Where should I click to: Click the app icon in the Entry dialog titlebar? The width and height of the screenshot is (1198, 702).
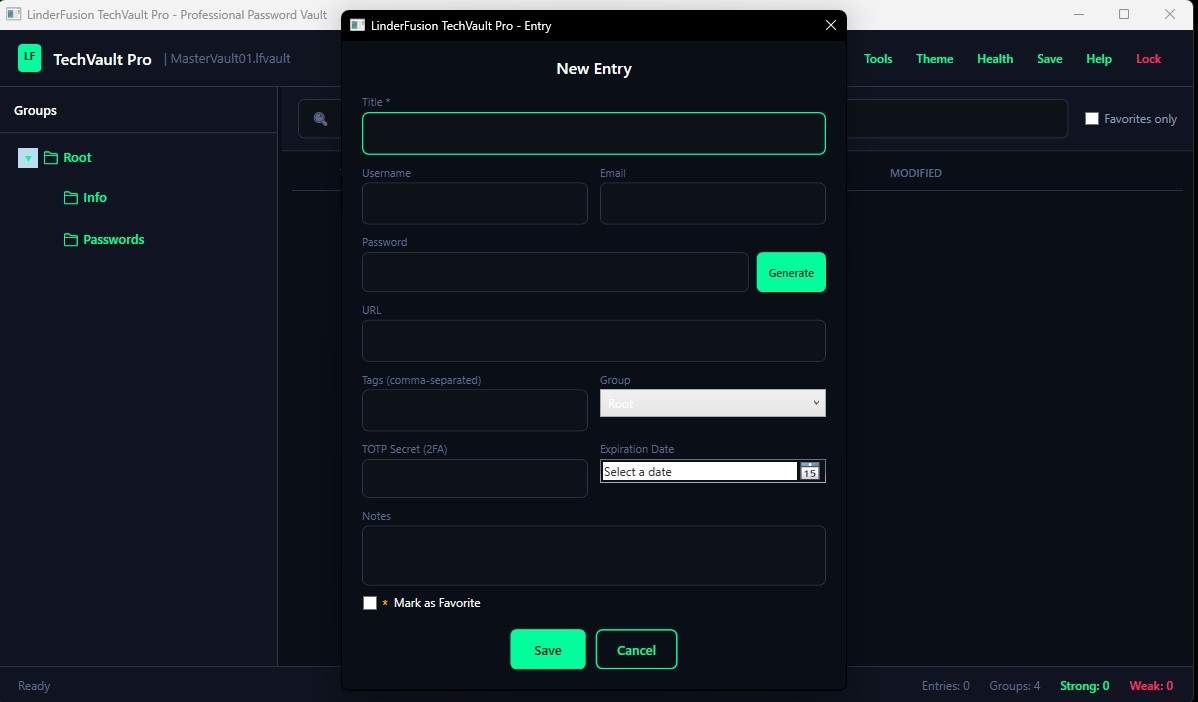(357, 25)
